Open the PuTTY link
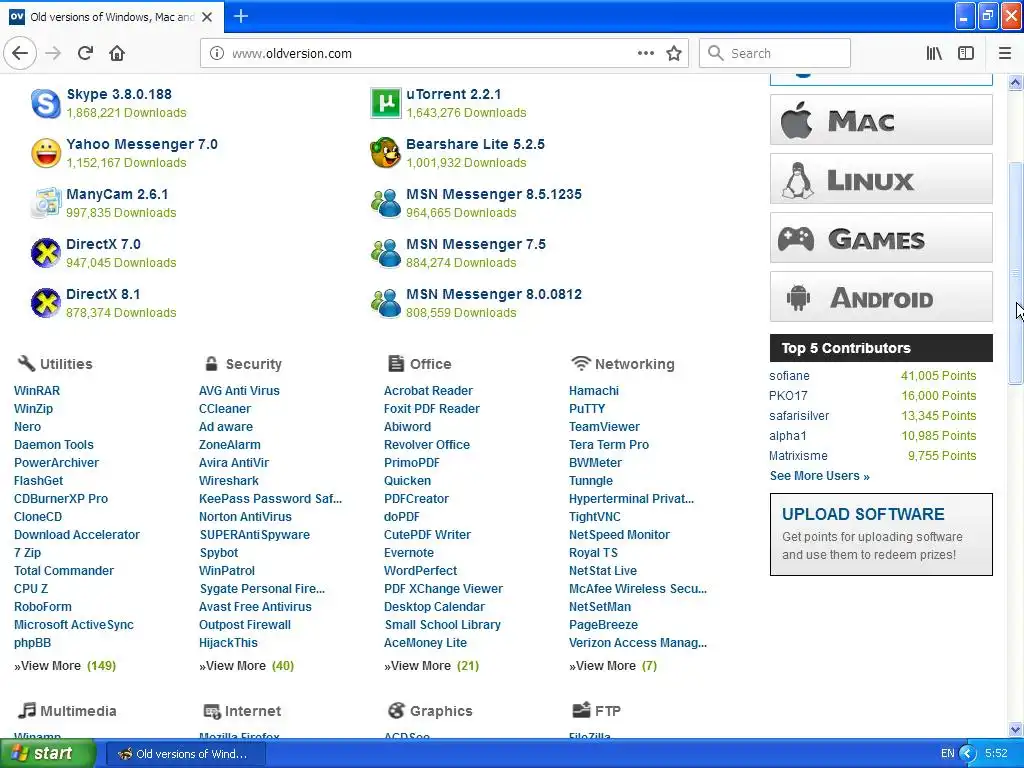This screenshot has width=1024, height=768. point(586,409)
